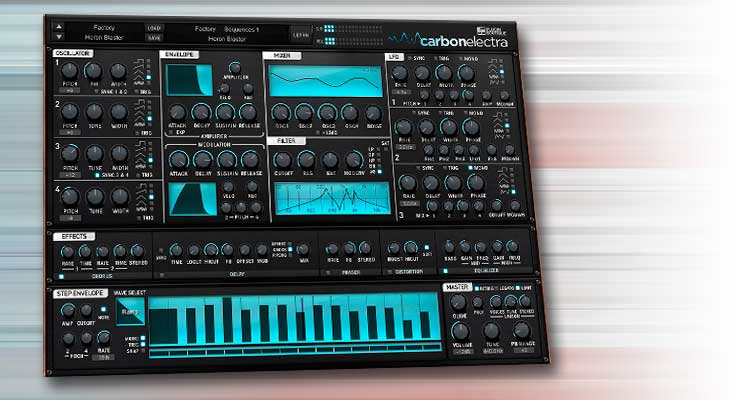Click the amplifier ATTACK knob
This screenshot has width=750, height=400.
click(177, 112)
